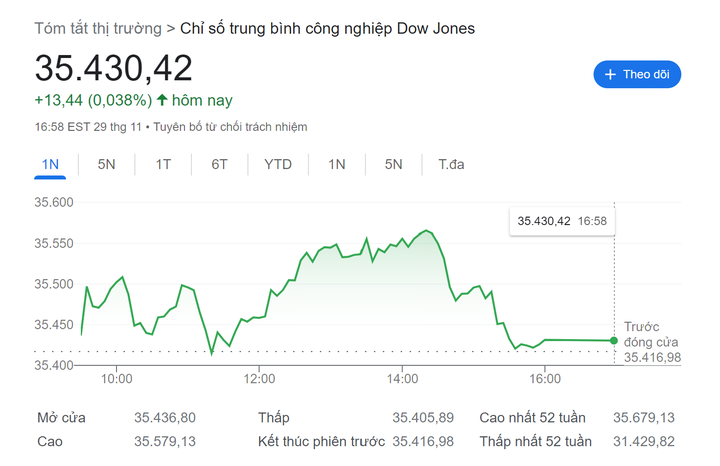This screenshot has width=720, height=466.
Task: Click the Theo dõi follow button
Action: click(x=637, y=74)
